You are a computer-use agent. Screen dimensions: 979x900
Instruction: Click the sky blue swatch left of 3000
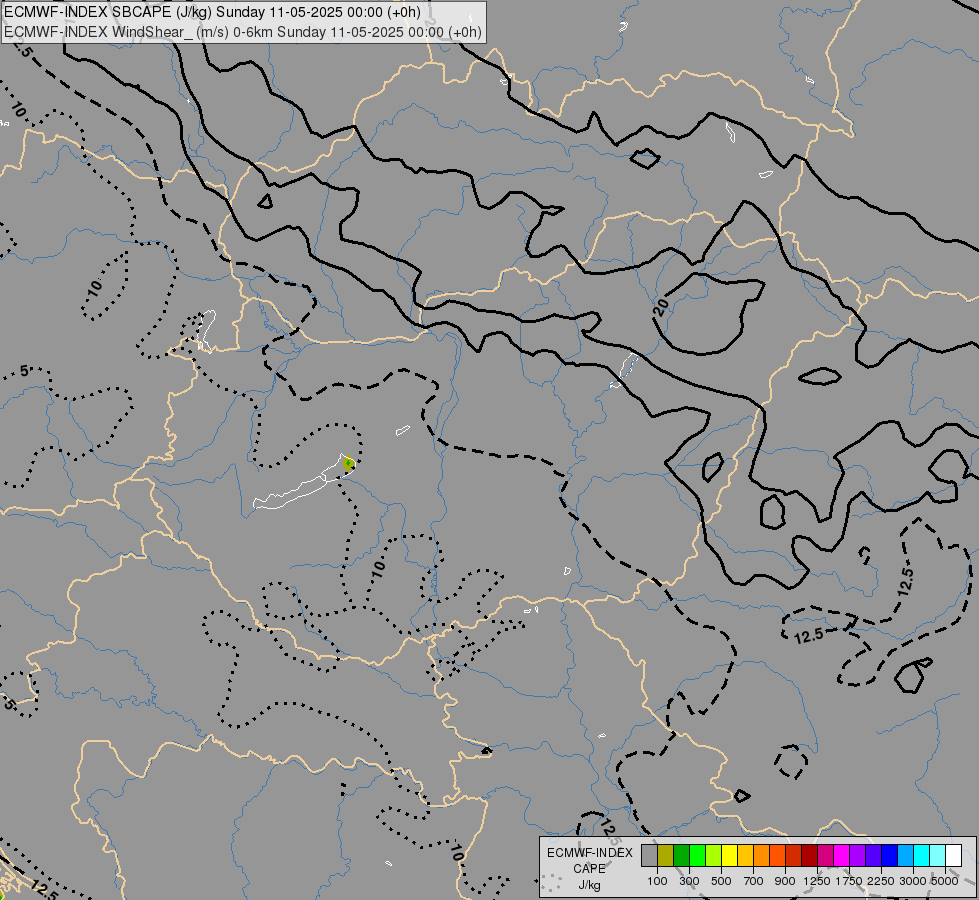click(x=906, y=856)
